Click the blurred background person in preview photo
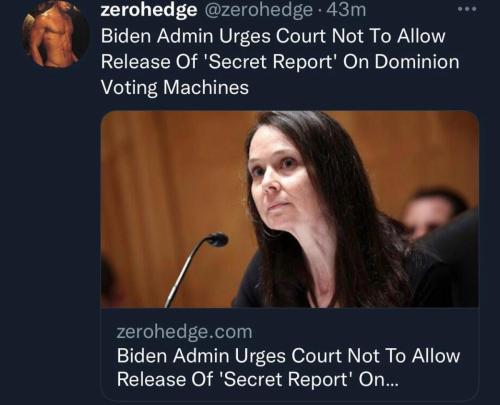500x405 pixels. [433, 212]
